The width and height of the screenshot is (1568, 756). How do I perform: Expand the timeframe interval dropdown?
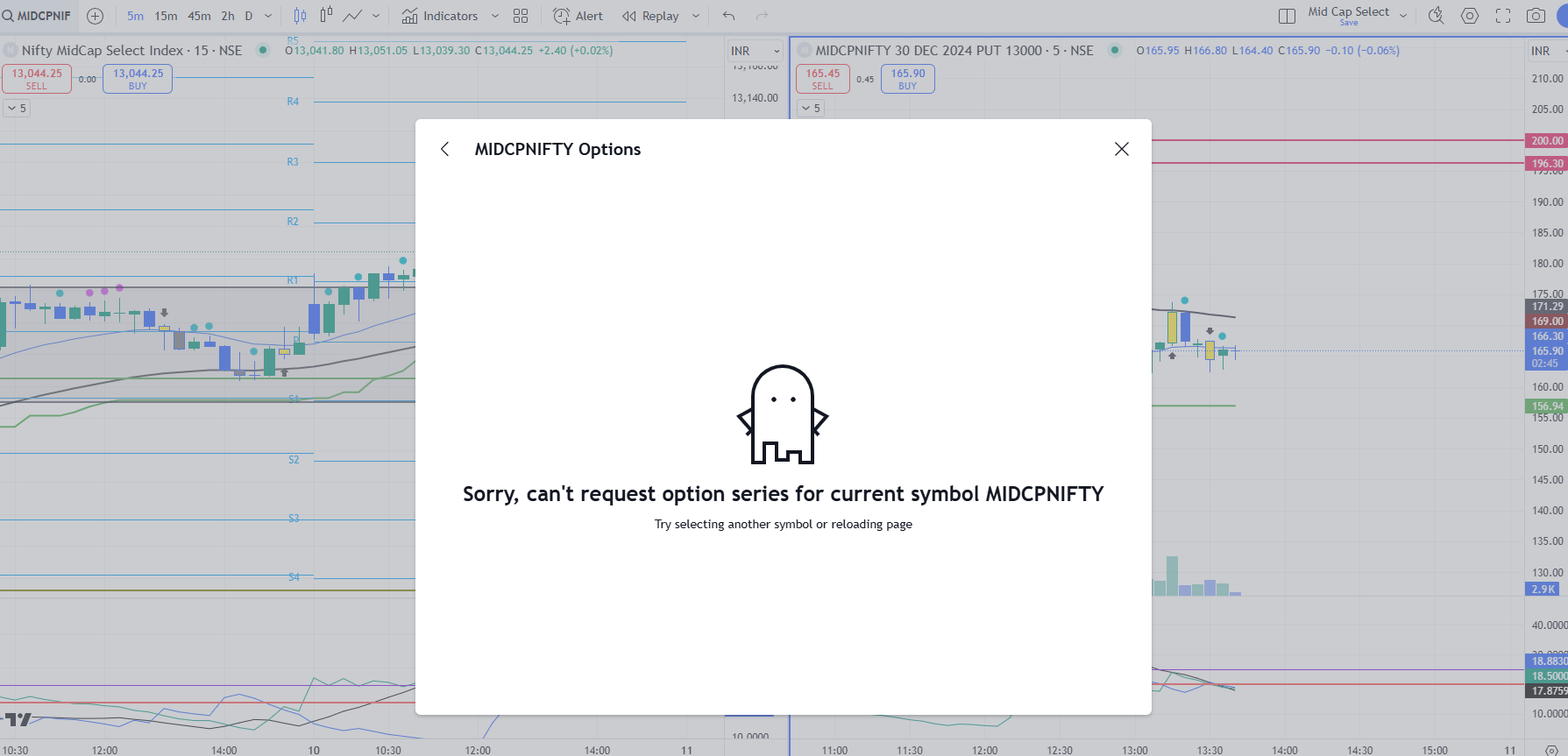pyautogui.click(x=268, y=16)
